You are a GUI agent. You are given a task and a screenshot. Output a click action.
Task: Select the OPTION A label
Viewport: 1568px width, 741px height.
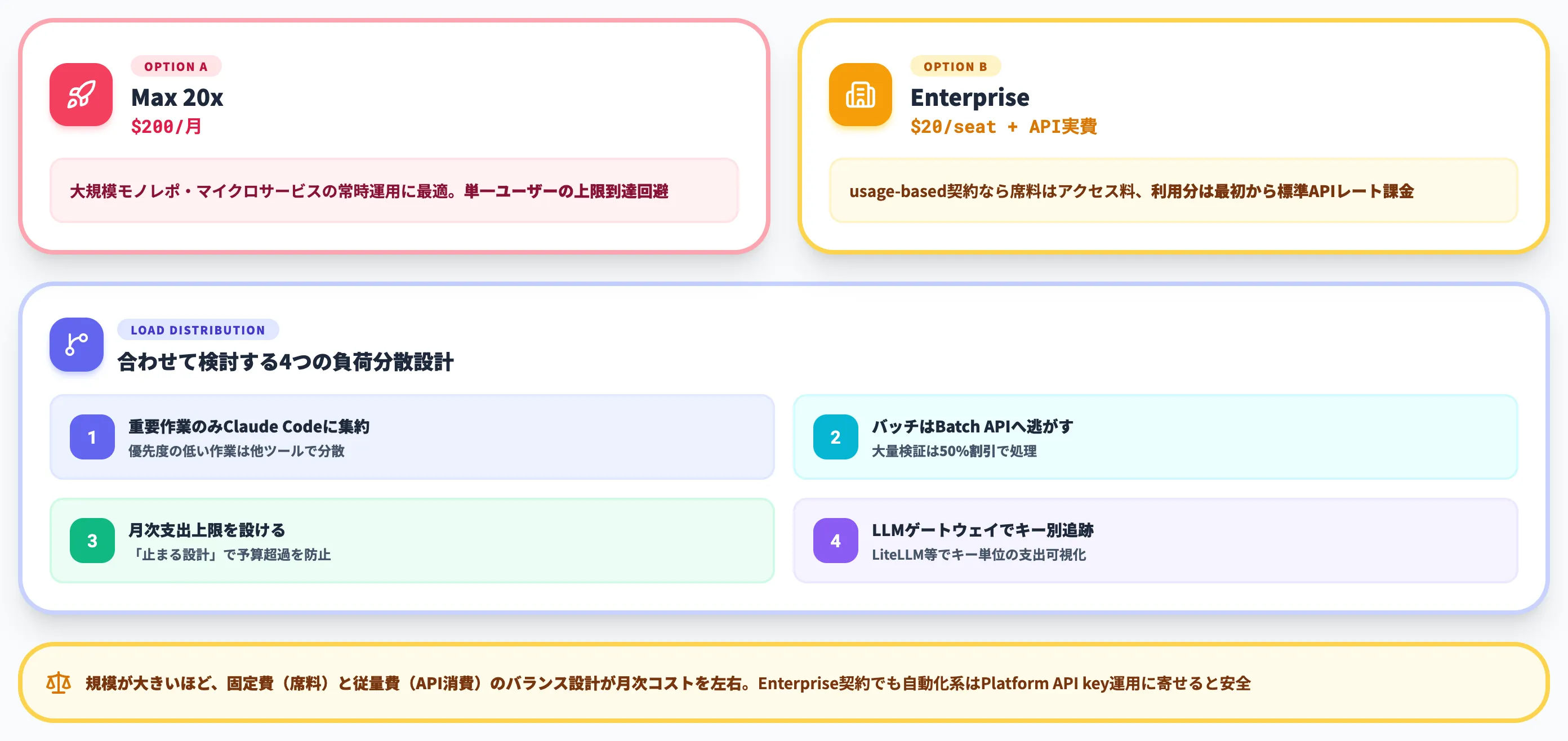(176, 66)
